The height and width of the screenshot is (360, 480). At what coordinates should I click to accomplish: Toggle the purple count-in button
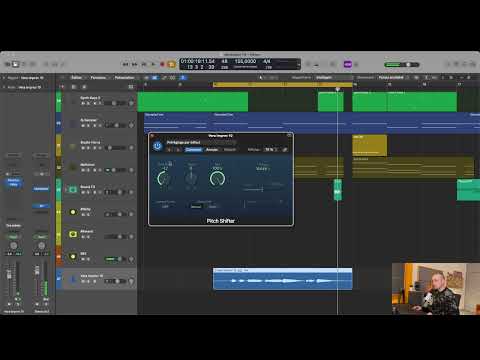348,64
